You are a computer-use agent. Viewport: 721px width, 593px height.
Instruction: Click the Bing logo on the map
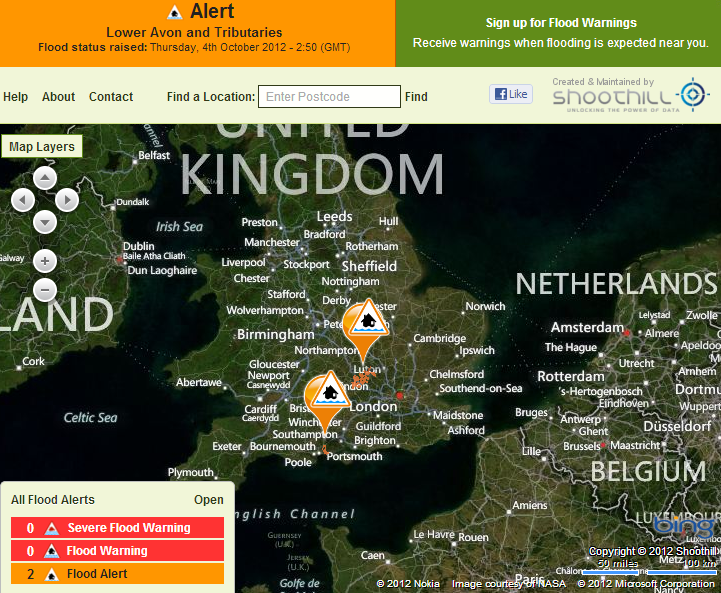tap(684, 525)
